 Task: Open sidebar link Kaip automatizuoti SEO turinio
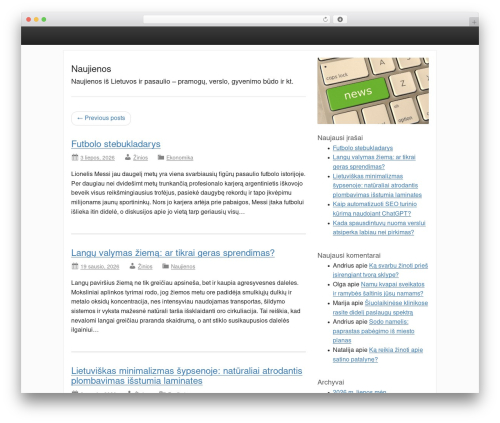click(375, 209)
